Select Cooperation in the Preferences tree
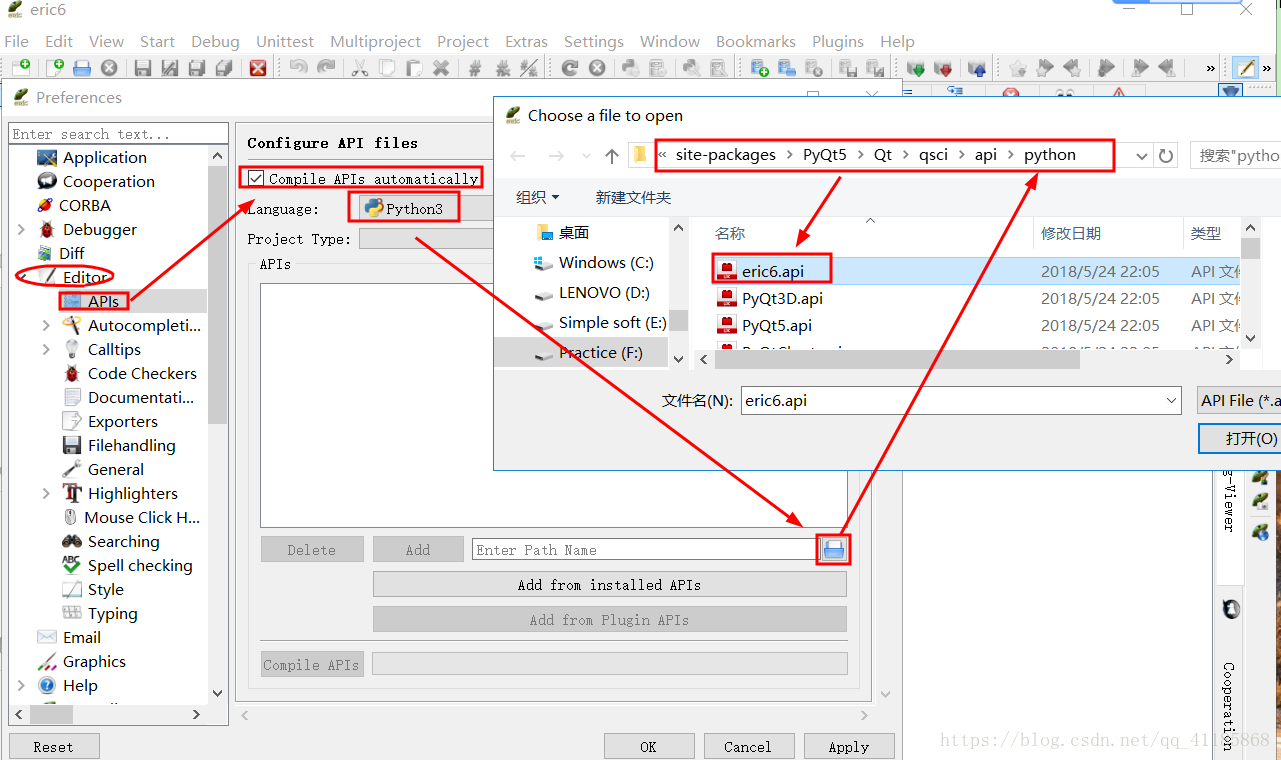The width and height of the screenshot is (1281, 760). (x=108, y=182)
